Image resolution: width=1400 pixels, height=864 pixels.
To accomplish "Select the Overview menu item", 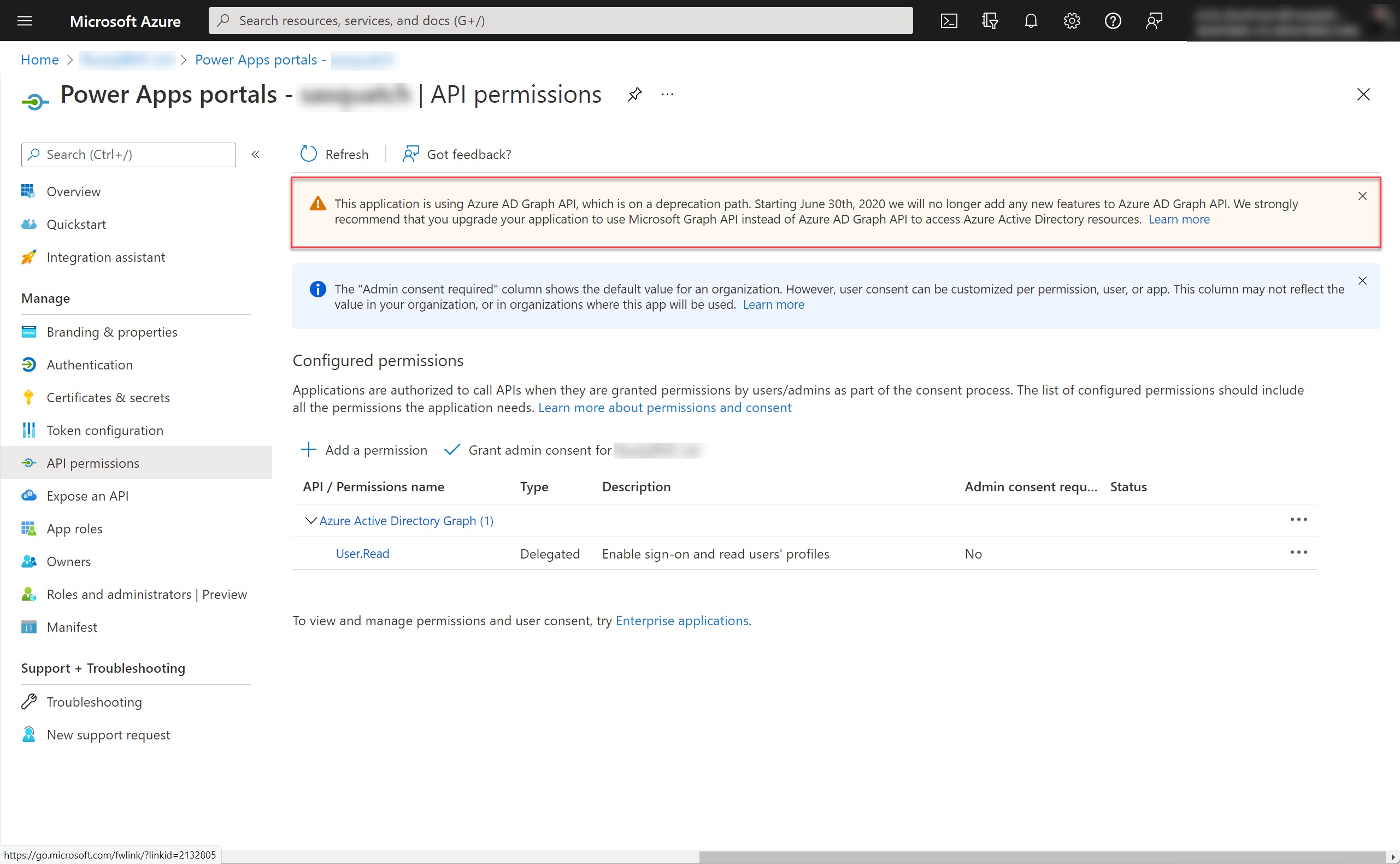I will (x=73, y=190).
